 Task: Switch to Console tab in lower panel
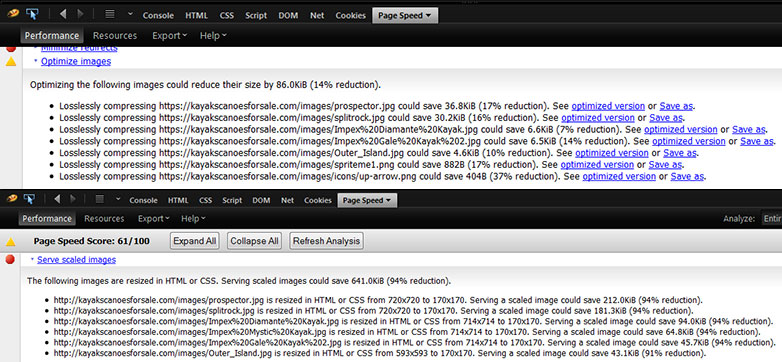pyautogui.click(x=143, y=200)
